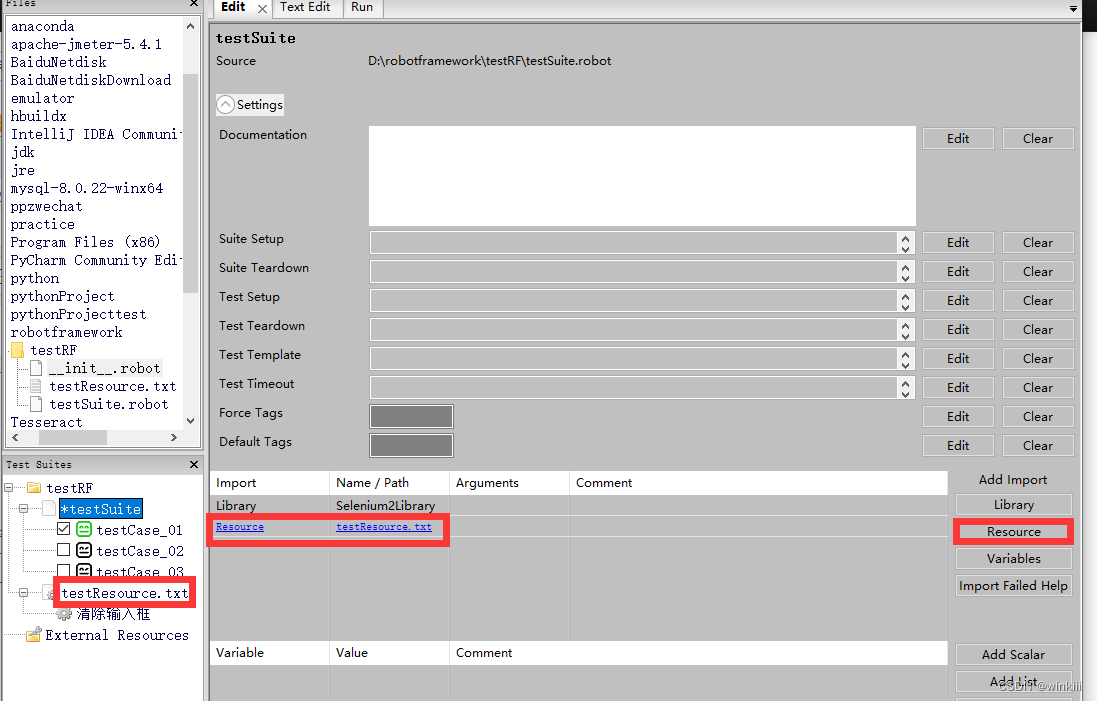Collapse the testSuite tree node
The image size is (1097, 701).
(x=23, y=509)
